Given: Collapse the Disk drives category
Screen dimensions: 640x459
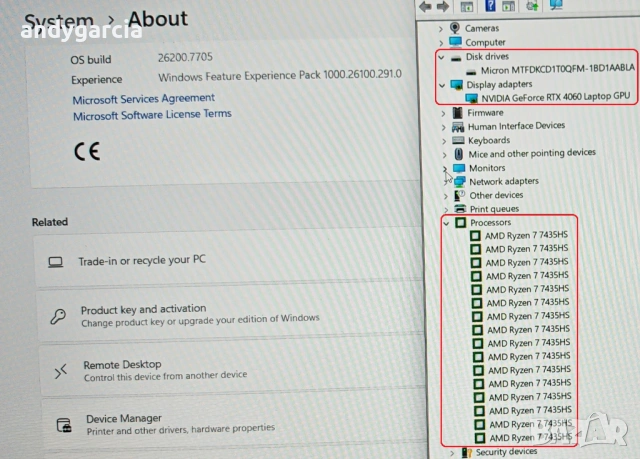Looking at the screenshot, I should pos(442,57).
